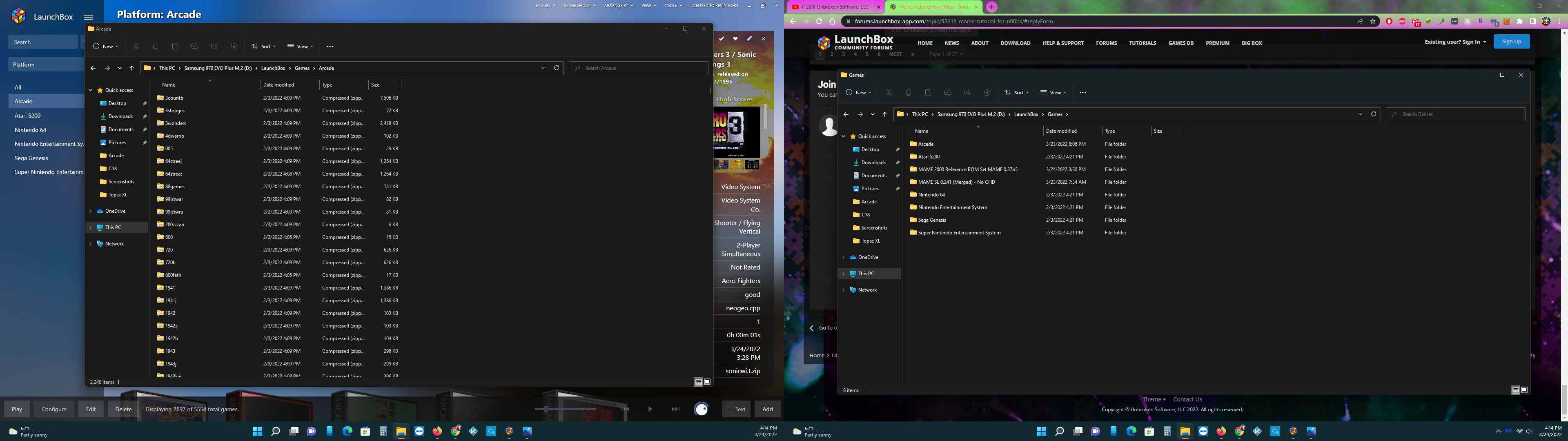
Task: Open the Existing user Sign In dropdown
Action: (1455, 42)
